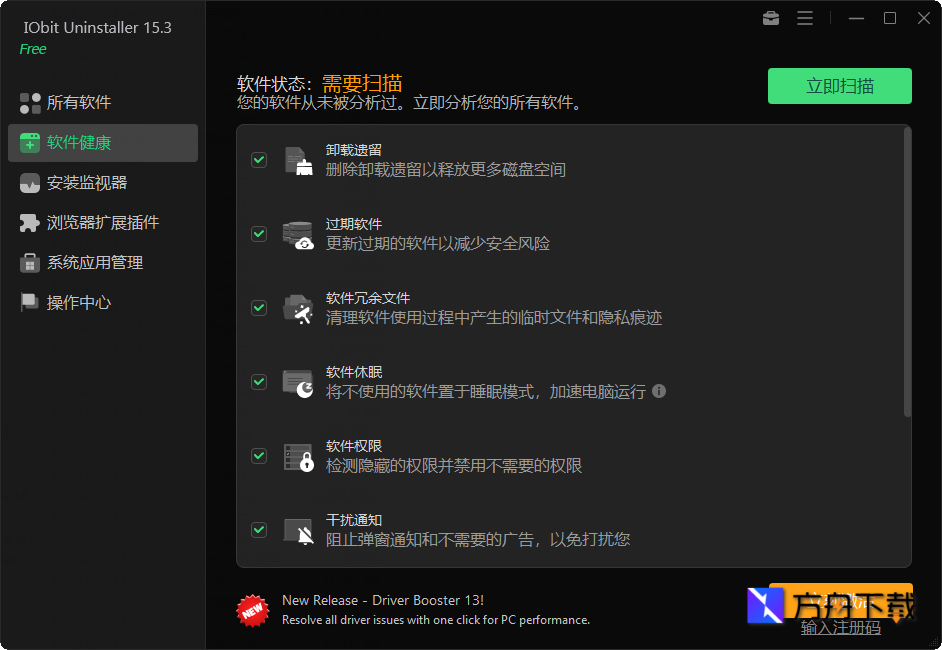Open 浏览器扩展插件 via its sidebar icon
Screen dimensions: 942x650
pos(28,222)
